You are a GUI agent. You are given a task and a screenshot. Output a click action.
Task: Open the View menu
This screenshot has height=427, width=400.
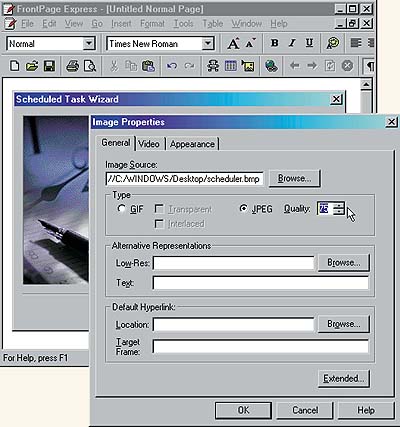pos(74,24)
